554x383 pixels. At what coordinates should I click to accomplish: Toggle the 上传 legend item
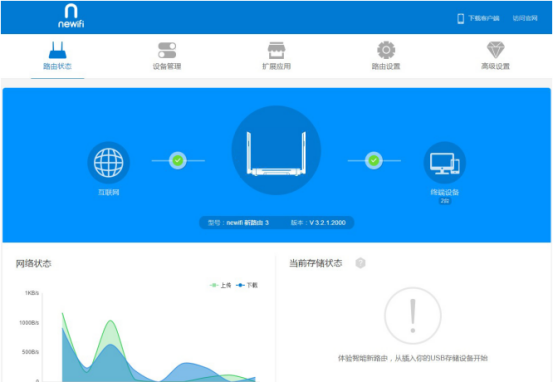click(x=221, y=285)
